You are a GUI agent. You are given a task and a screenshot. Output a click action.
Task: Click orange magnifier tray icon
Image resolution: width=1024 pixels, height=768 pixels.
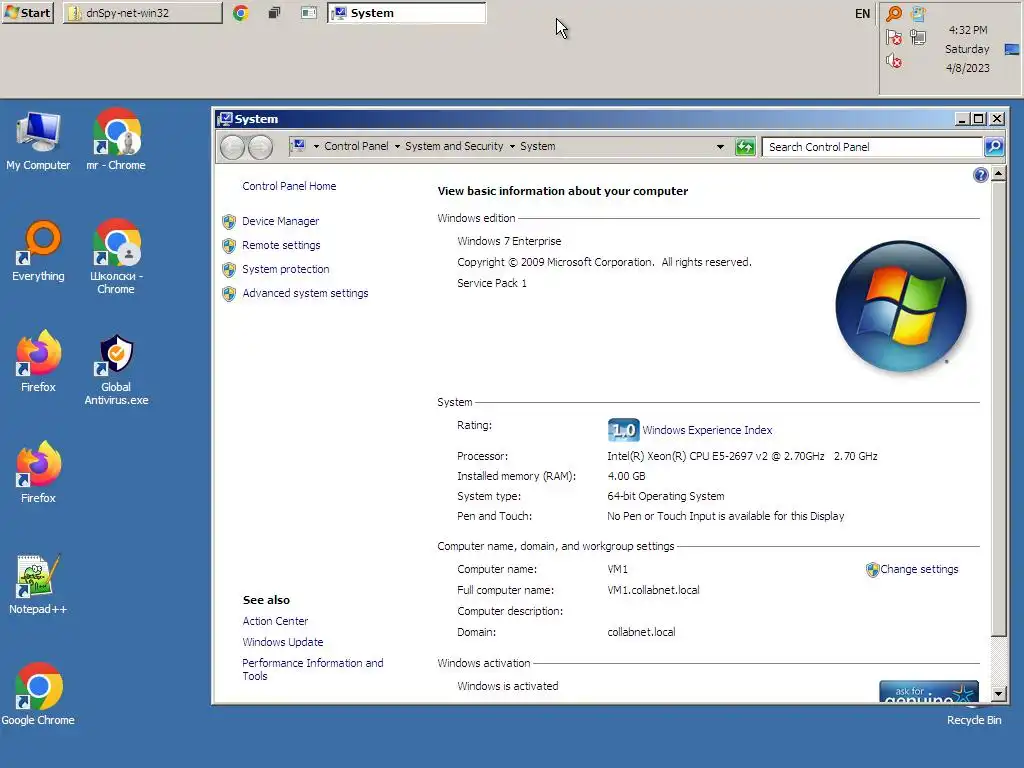click(x=893, y=14)
